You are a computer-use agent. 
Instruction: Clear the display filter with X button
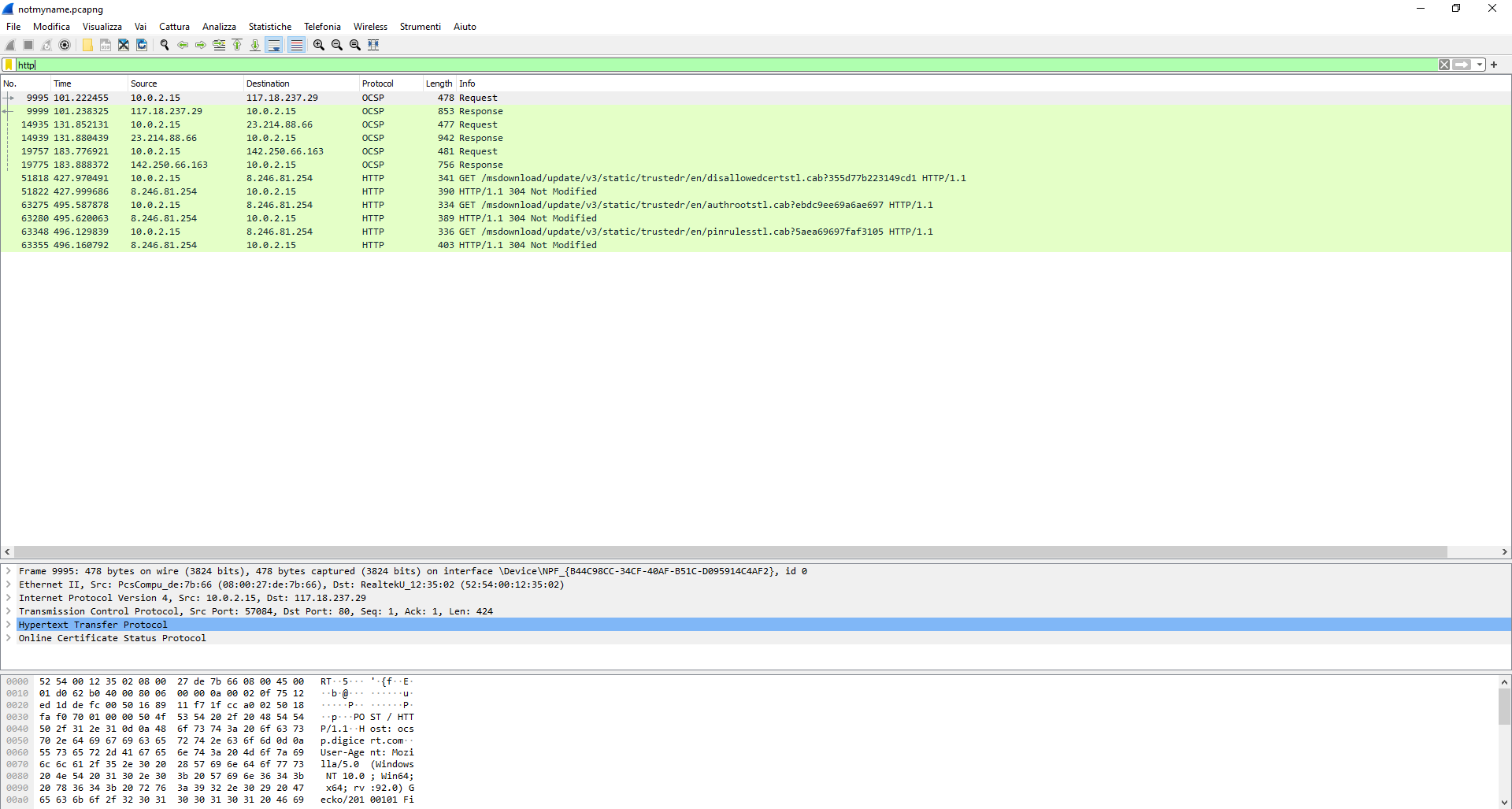tap(1444, 65)
